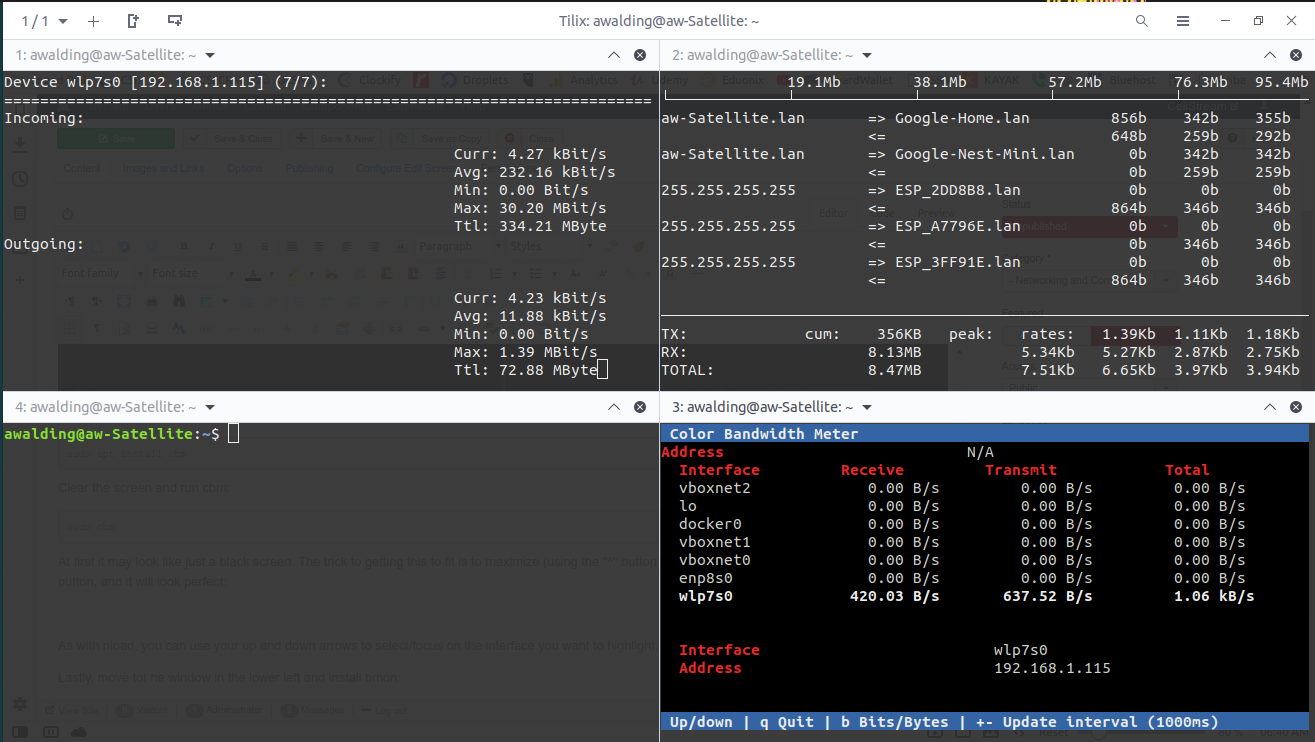Close terminal 1 pane
The image size is (1315, 742).
640,56
